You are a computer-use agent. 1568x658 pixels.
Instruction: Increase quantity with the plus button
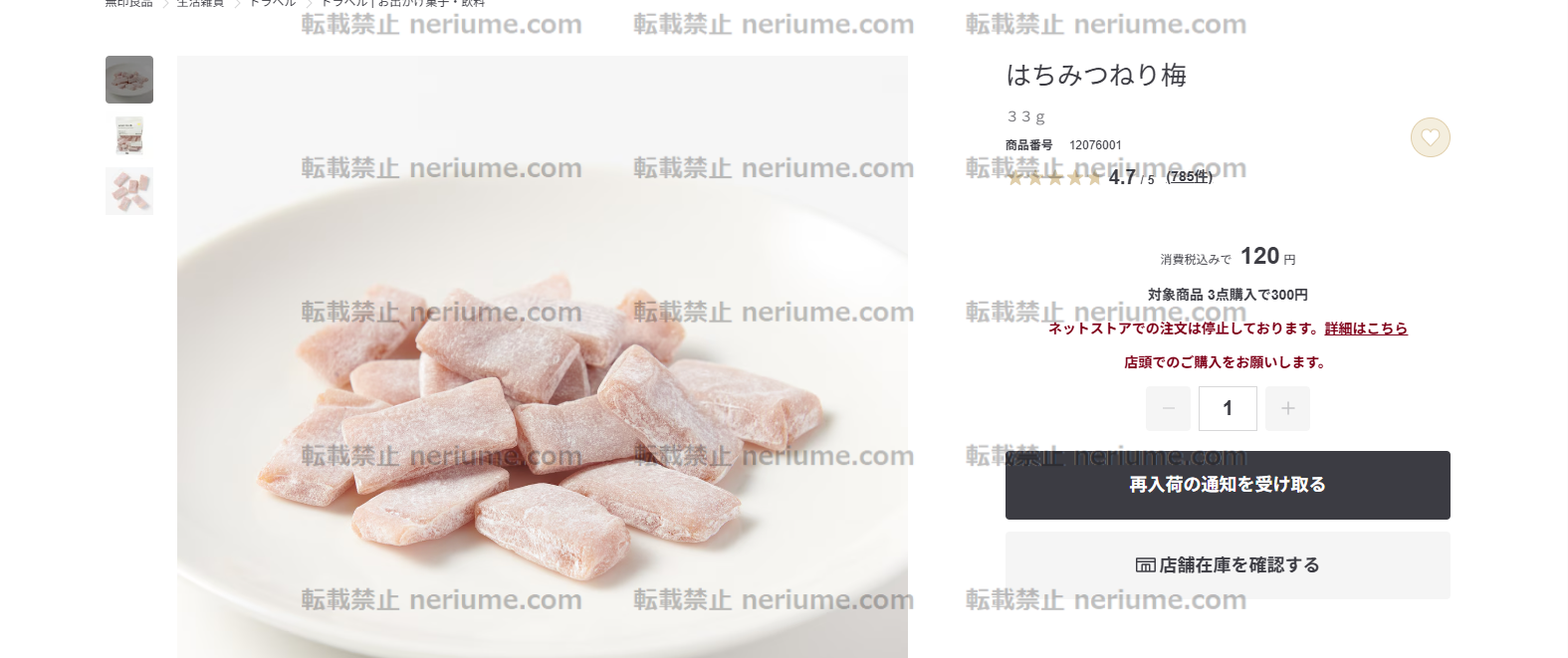pyautogui.click(x=1287, y=408)
